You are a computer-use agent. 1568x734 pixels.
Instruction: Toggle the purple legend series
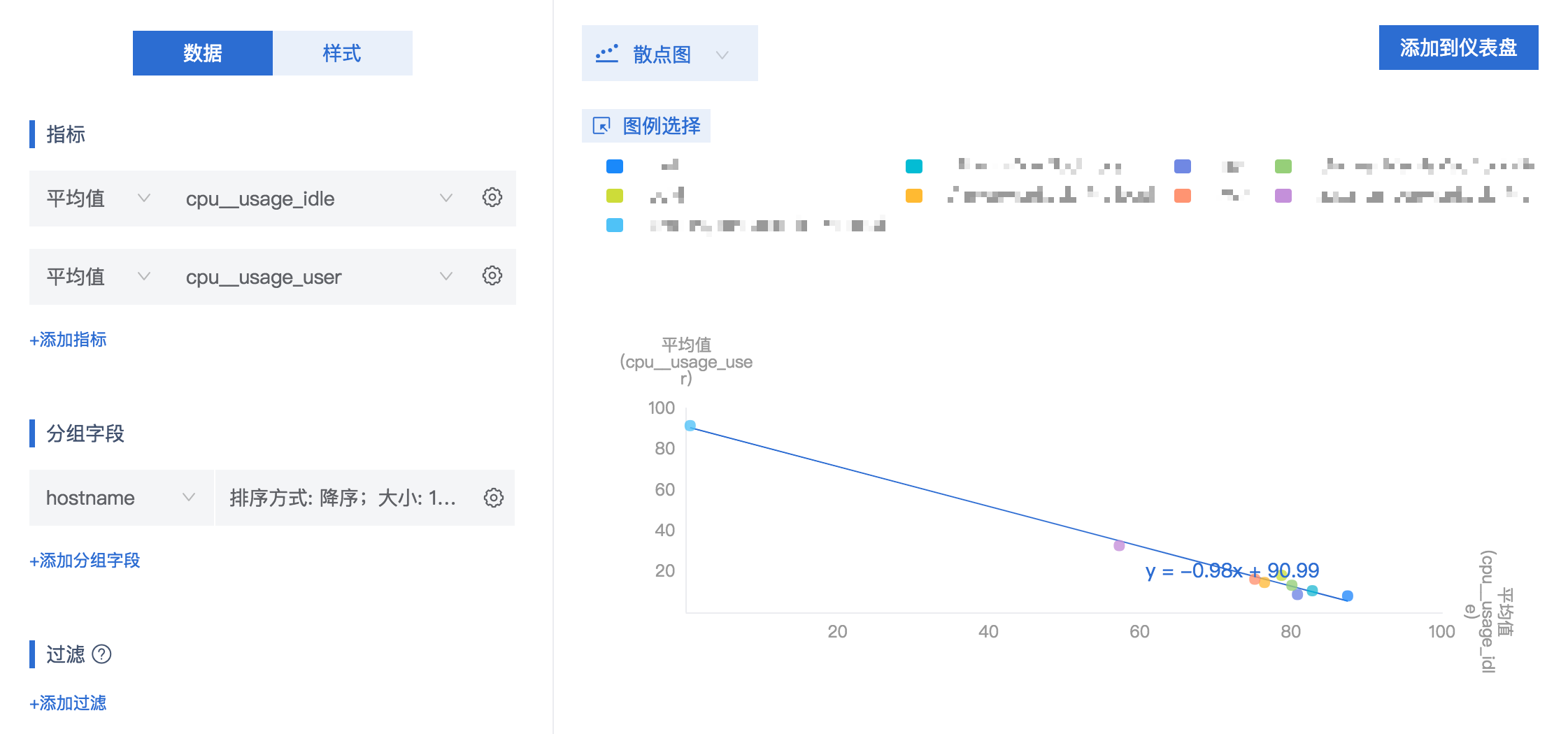(x=1283, y=196)
